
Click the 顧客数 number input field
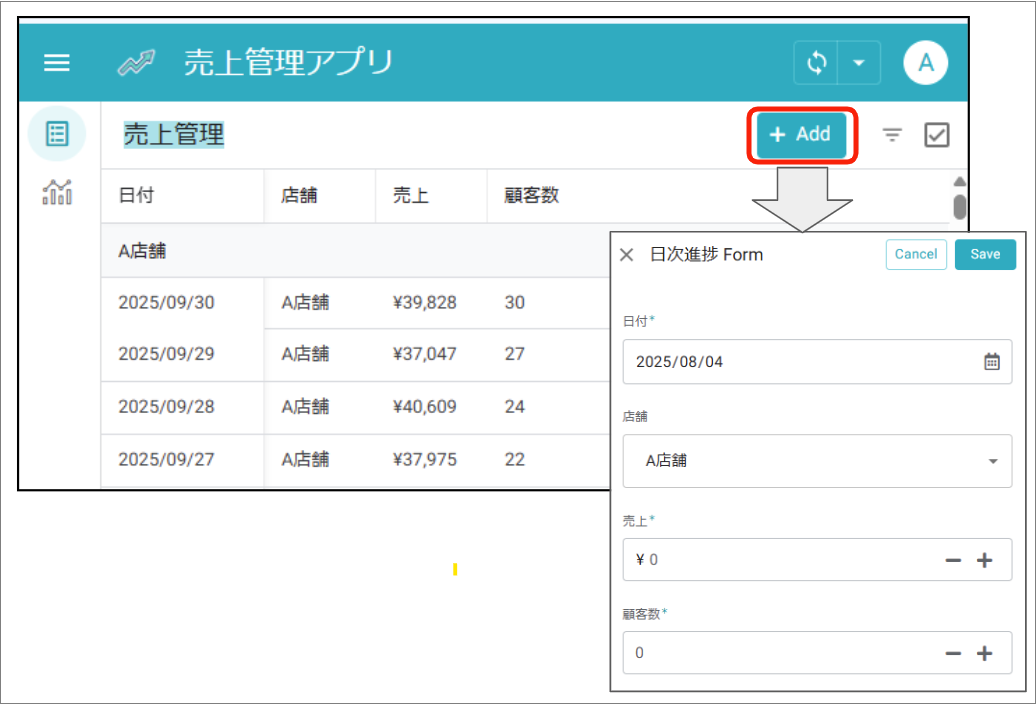coord(817,653)
